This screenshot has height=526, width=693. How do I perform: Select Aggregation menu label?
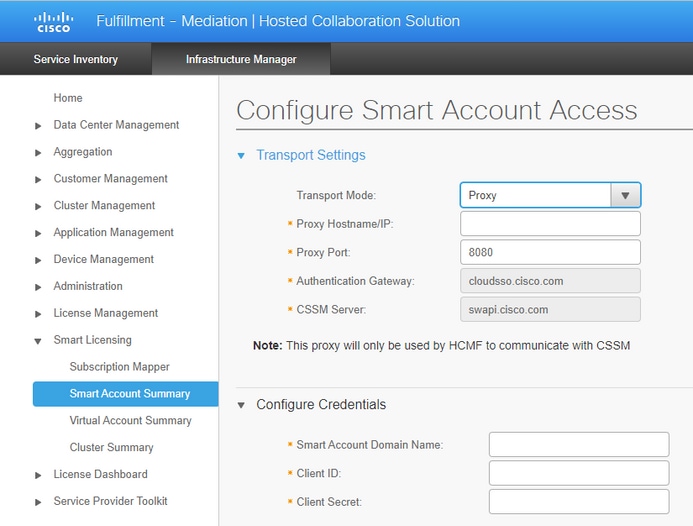click(83, 152)
